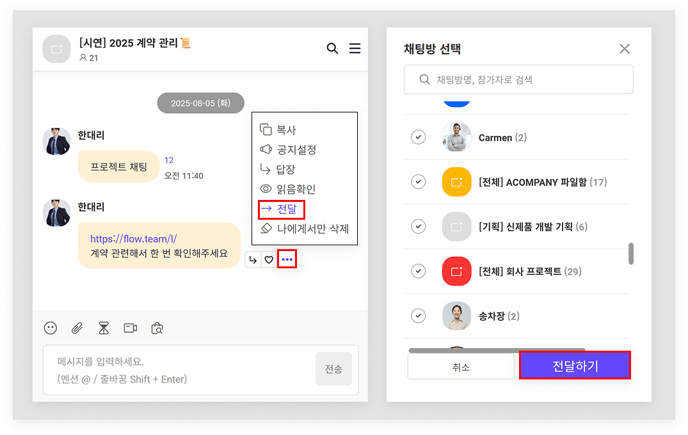Choose 전달 from the context menu

point(281,209)
